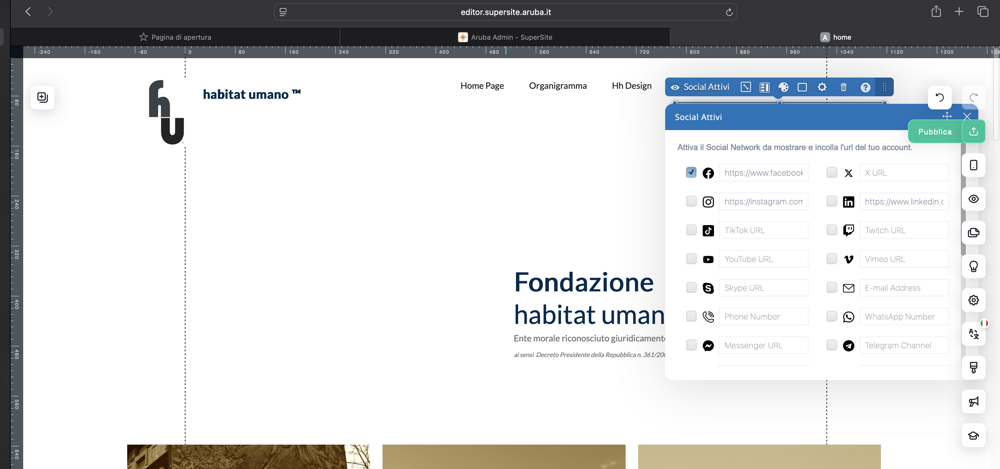Focus the WhatsApp Number field
Viewport: 1000px width, 469px height.
point(904,316)
